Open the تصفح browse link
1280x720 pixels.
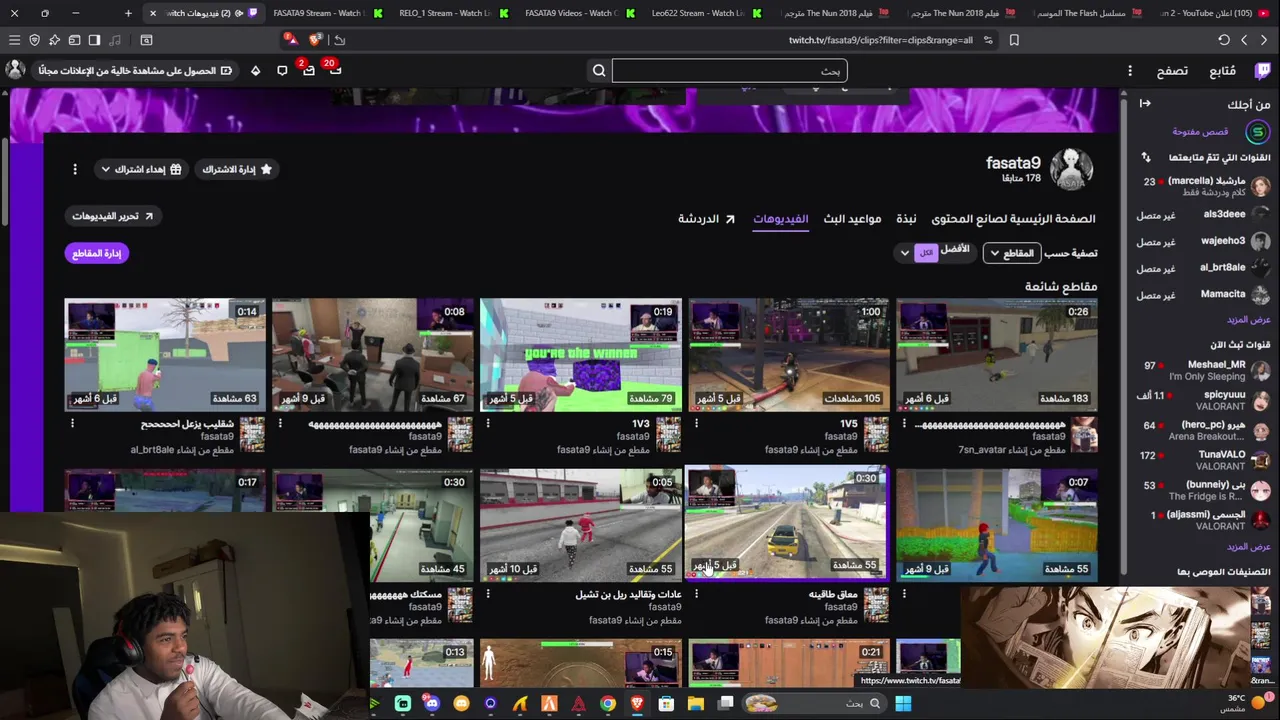1172,71
